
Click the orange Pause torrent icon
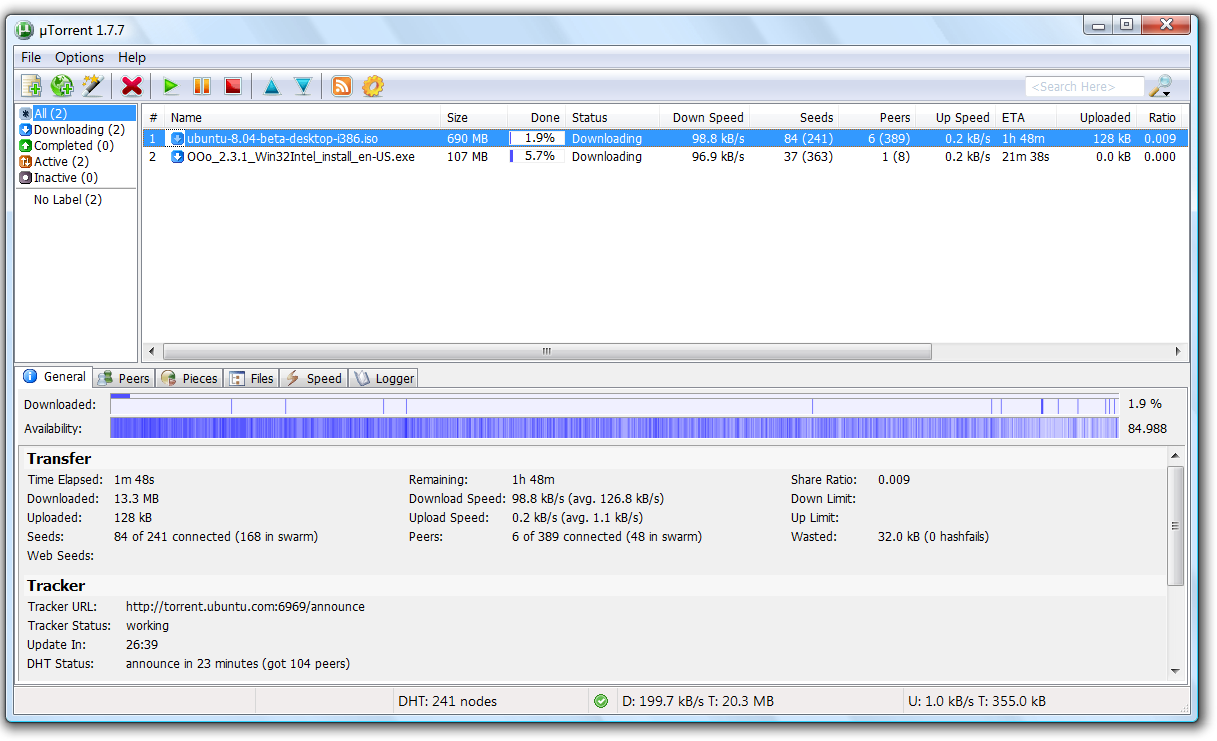[202, 86]
